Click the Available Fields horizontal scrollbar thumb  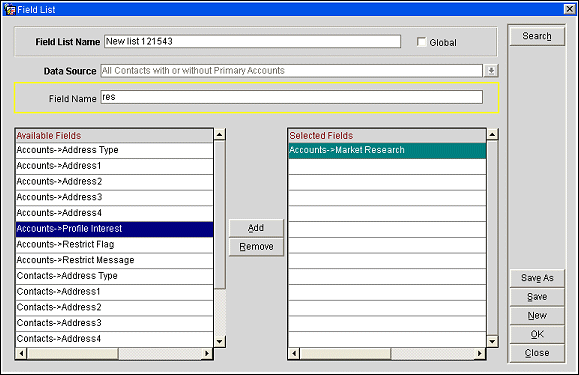[x=73, y=354]
